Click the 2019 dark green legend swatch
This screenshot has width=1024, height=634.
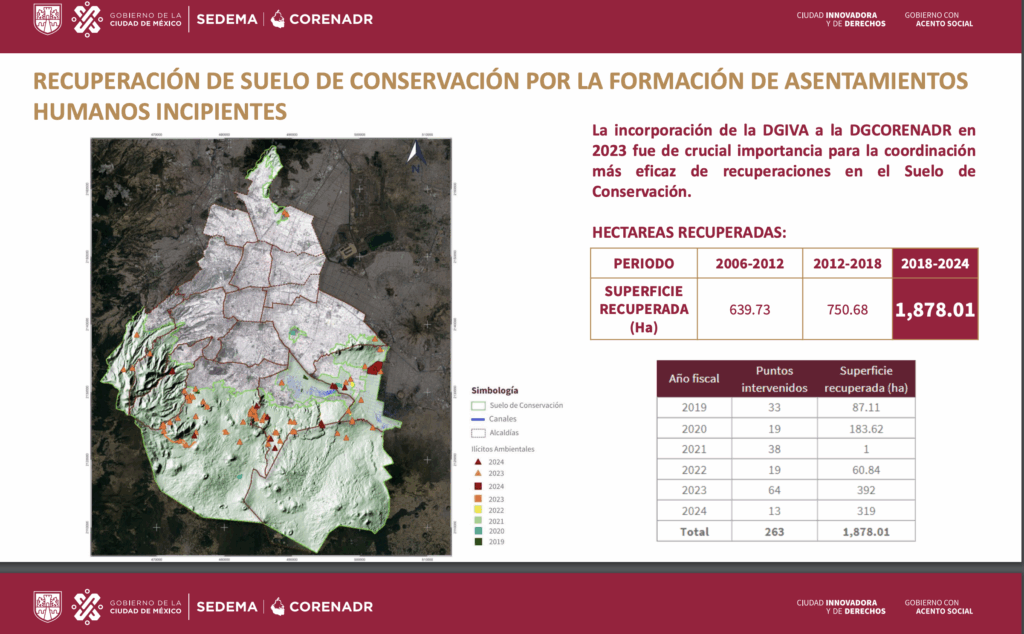(x=478, y=543)
